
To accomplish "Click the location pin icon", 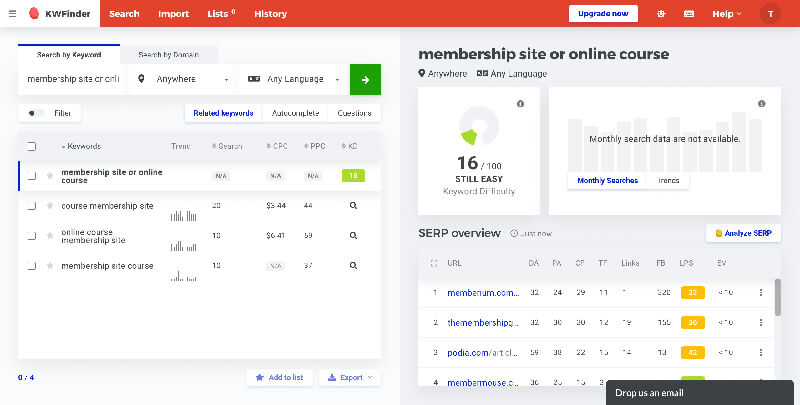I will [x=141, y=79].
